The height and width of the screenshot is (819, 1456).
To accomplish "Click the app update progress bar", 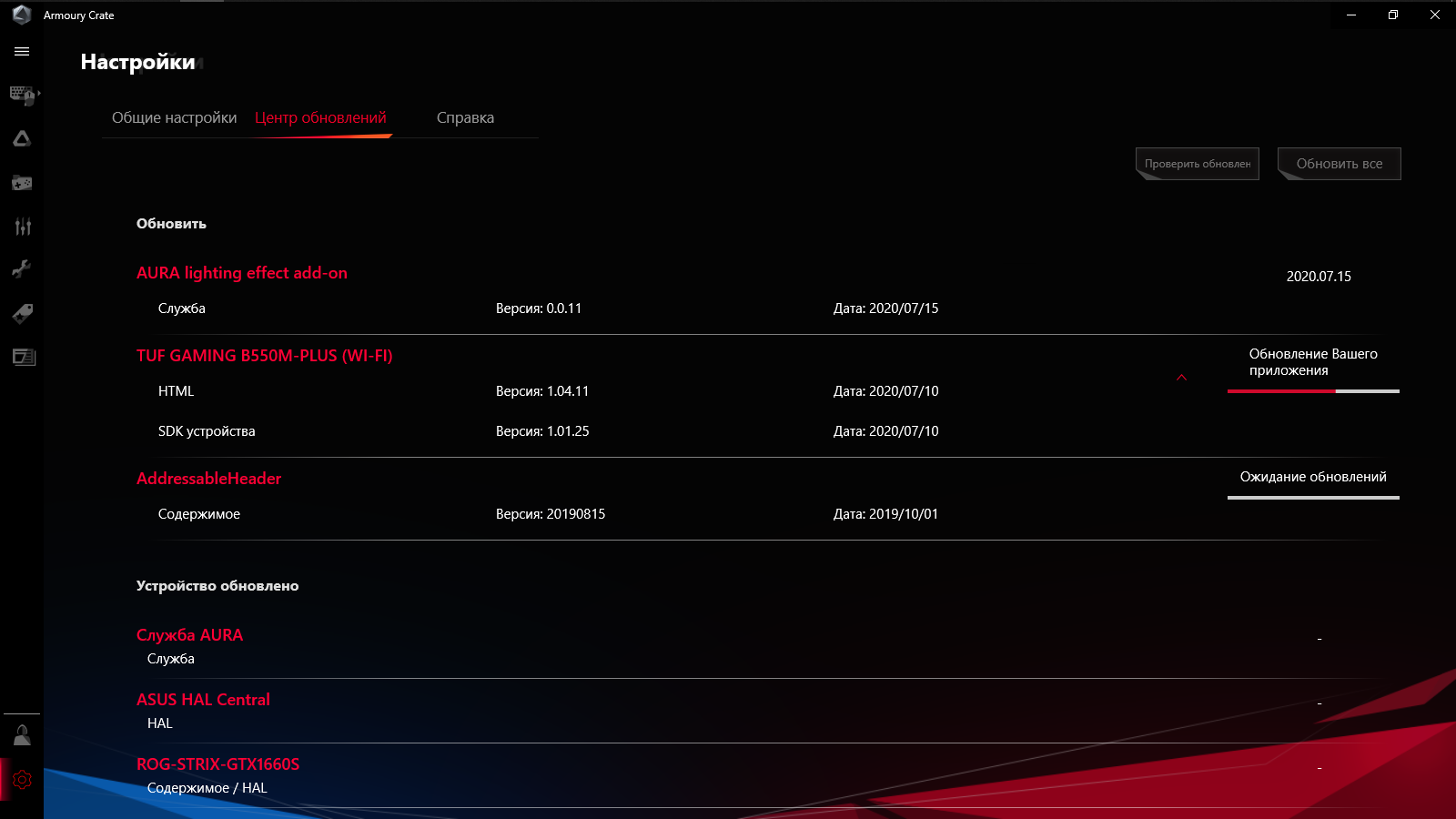I will click(x=1313, y=391).
